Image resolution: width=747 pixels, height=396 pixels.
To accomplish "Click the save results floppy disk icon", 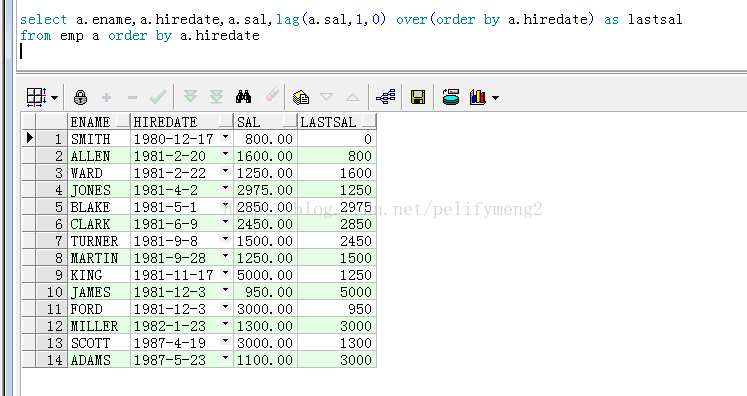I will tap(418, 97).
